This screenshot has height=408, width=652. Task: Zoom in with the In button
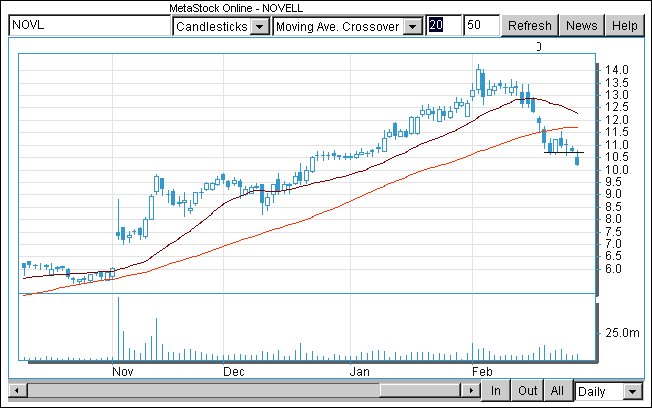pyautogui.click(x=496, y=391)
